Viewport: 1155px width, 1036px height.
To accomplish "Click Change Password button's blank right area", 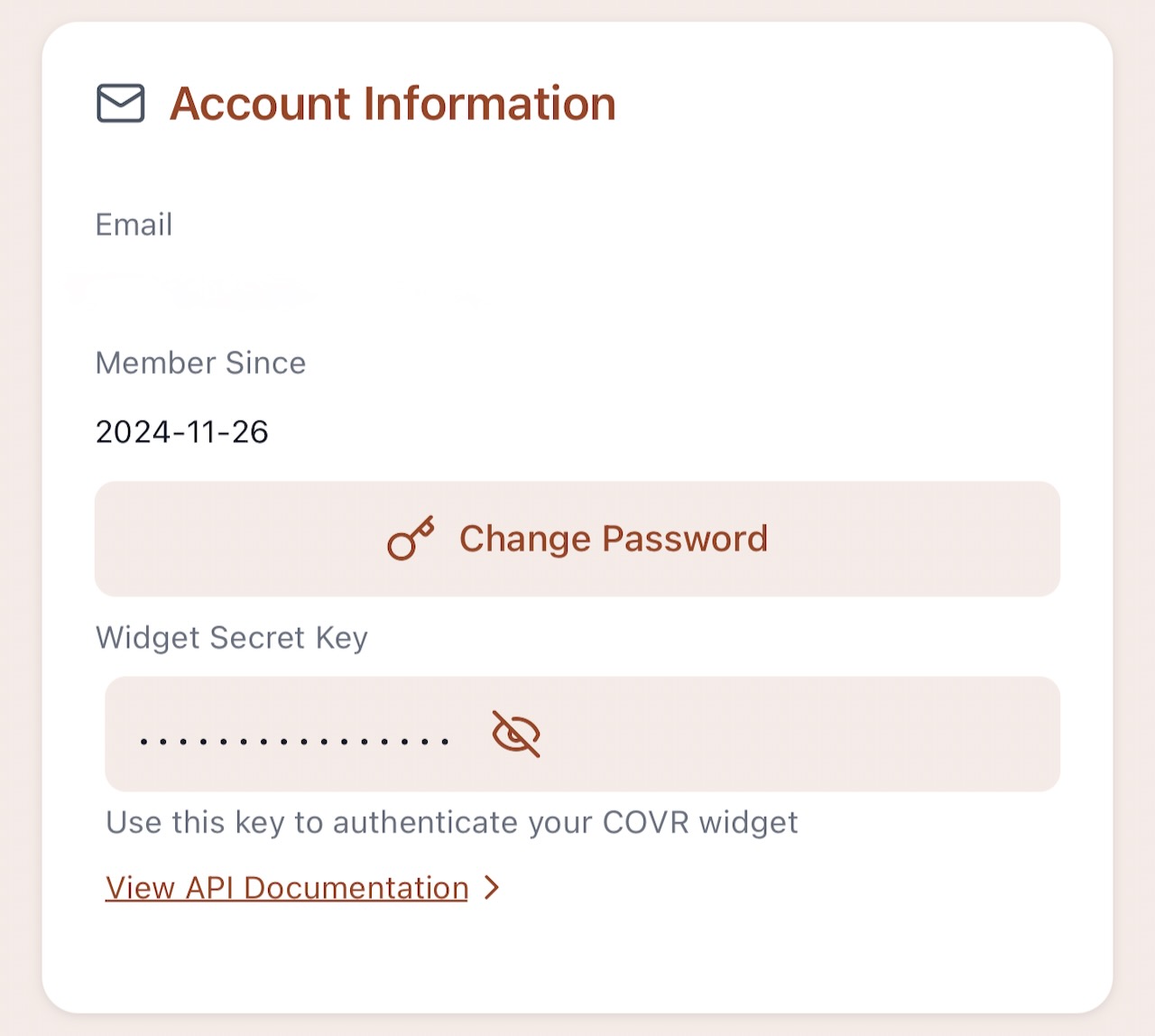I will coord(916,539).
